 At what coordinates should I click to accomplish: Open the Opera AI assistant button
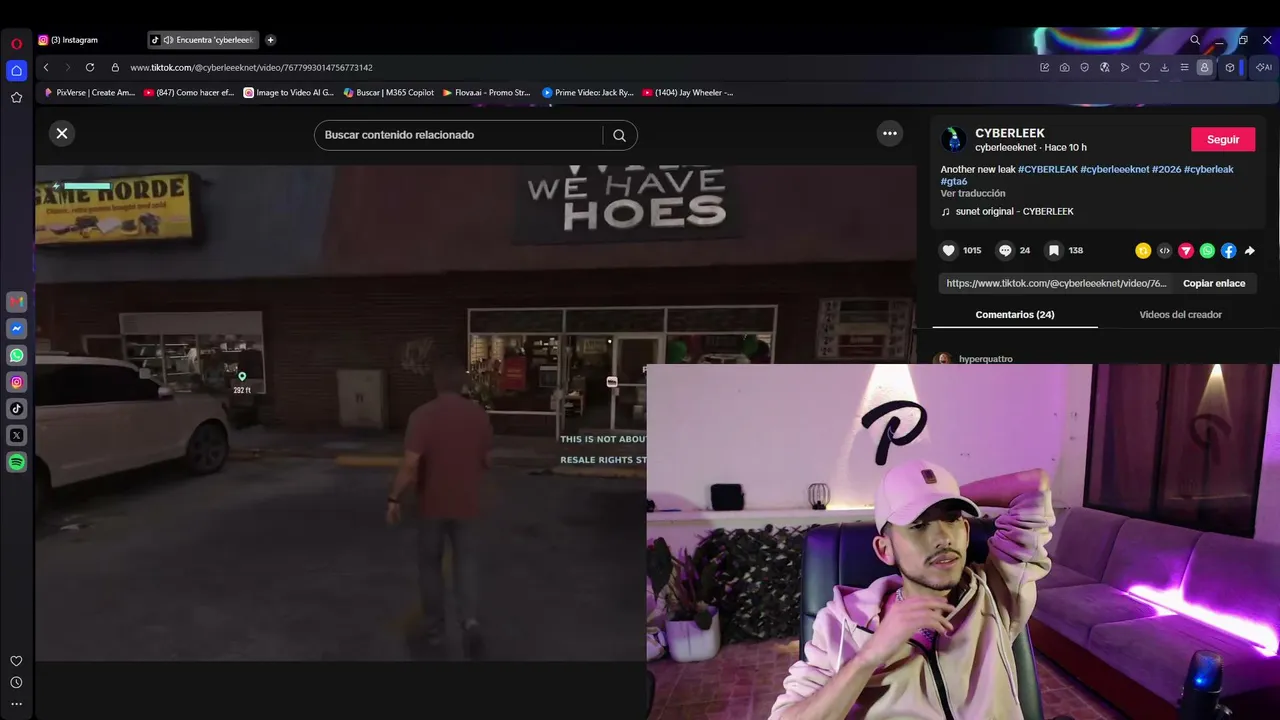[1264, 68]
